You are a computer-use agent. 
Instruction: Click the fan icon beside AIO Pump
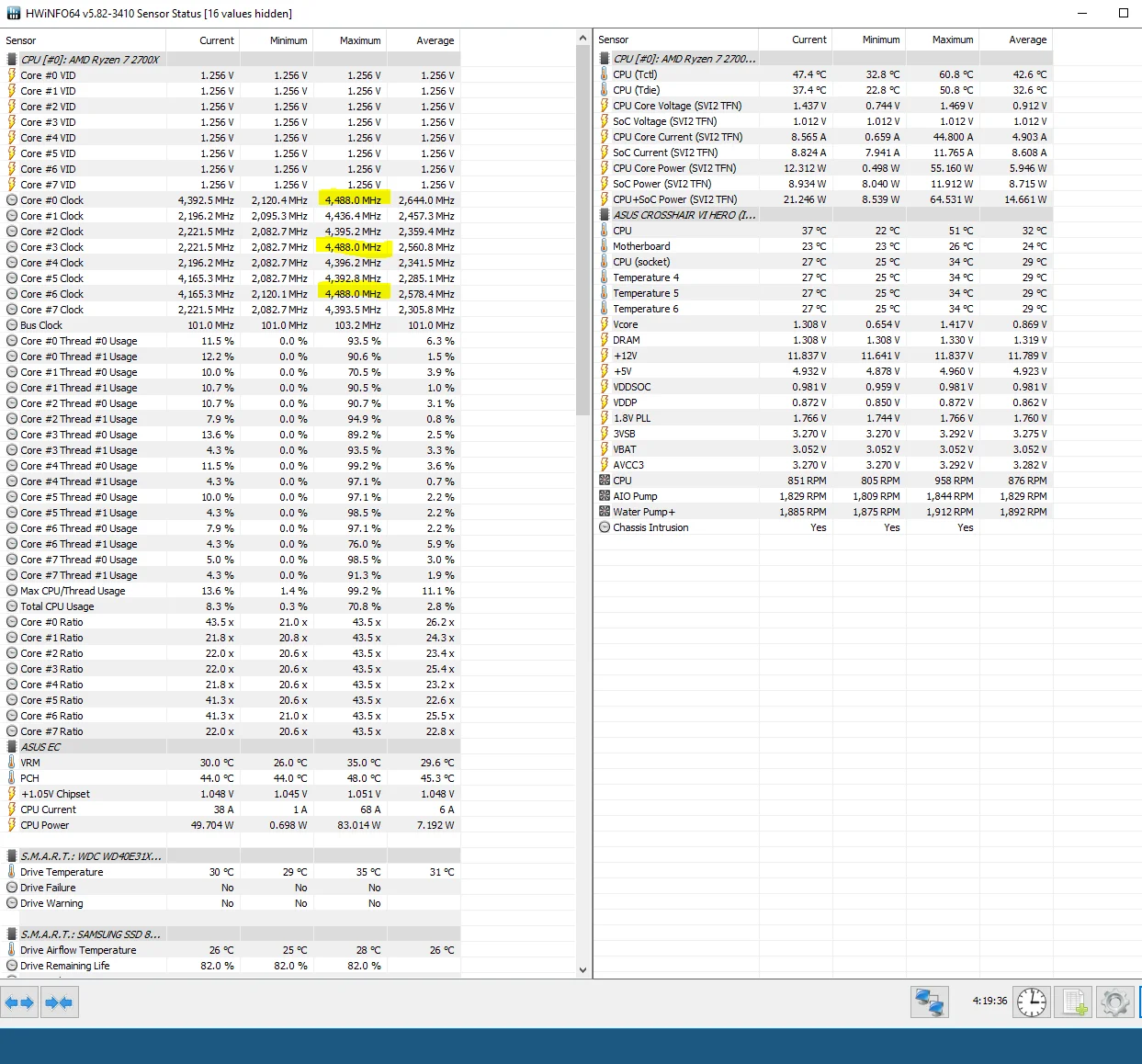tap(605, 496)
